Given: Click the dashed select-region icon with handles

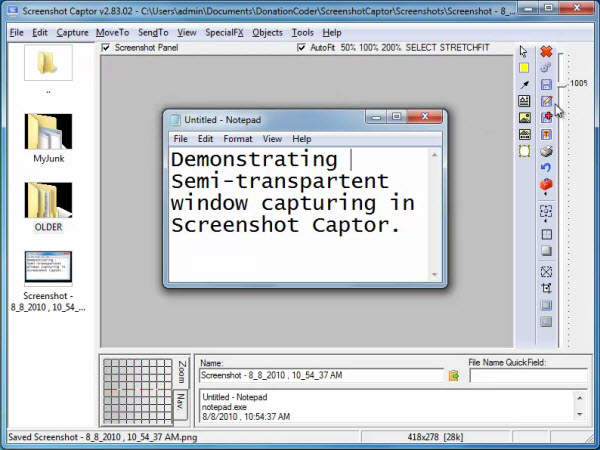Looking at the screenshot, I should click(x=546, y=211).
